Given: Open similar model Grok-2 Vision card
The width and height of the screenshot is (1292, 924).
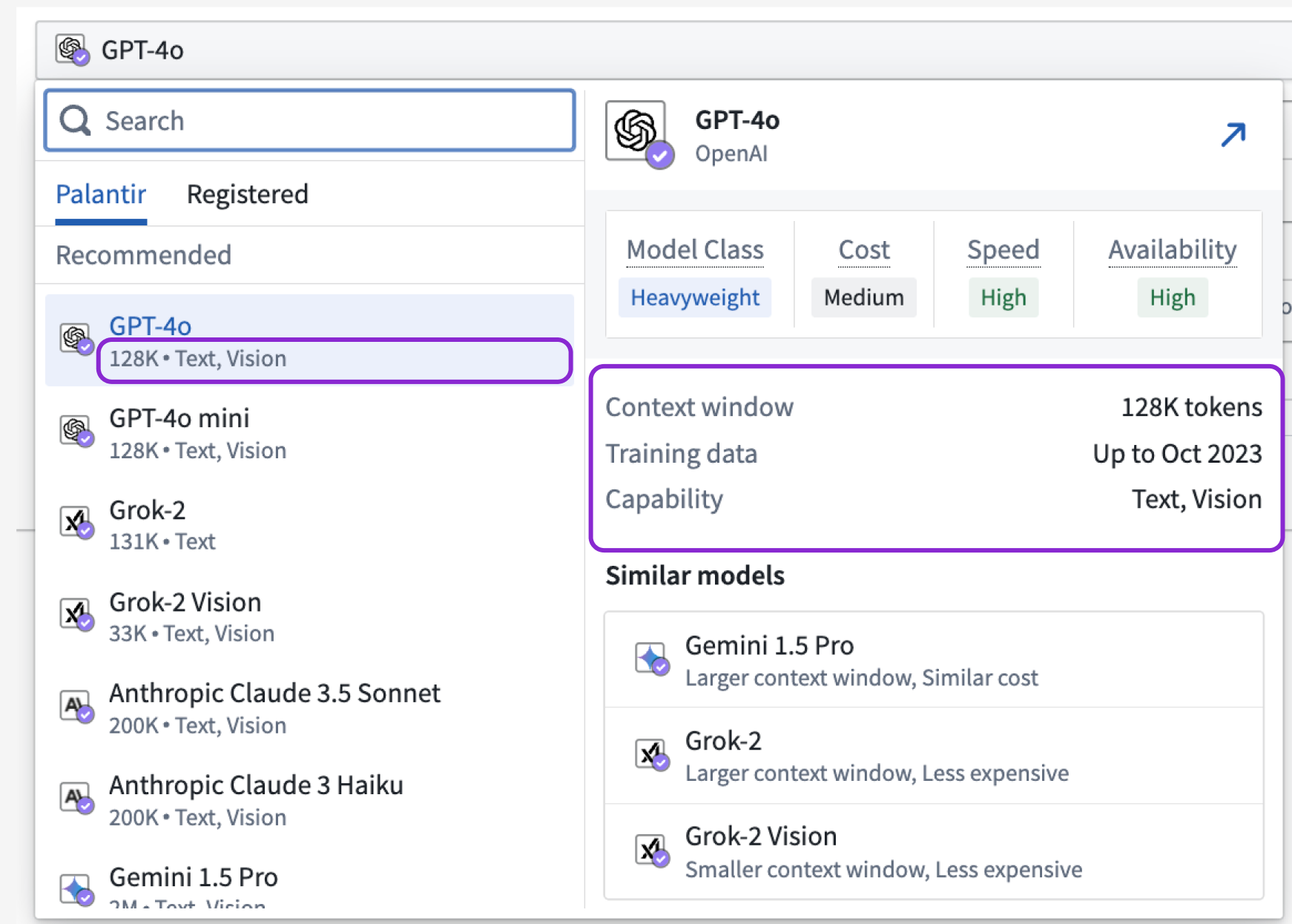Looking at the screenshot, I should pyautogui.click(x=934, y=851).
